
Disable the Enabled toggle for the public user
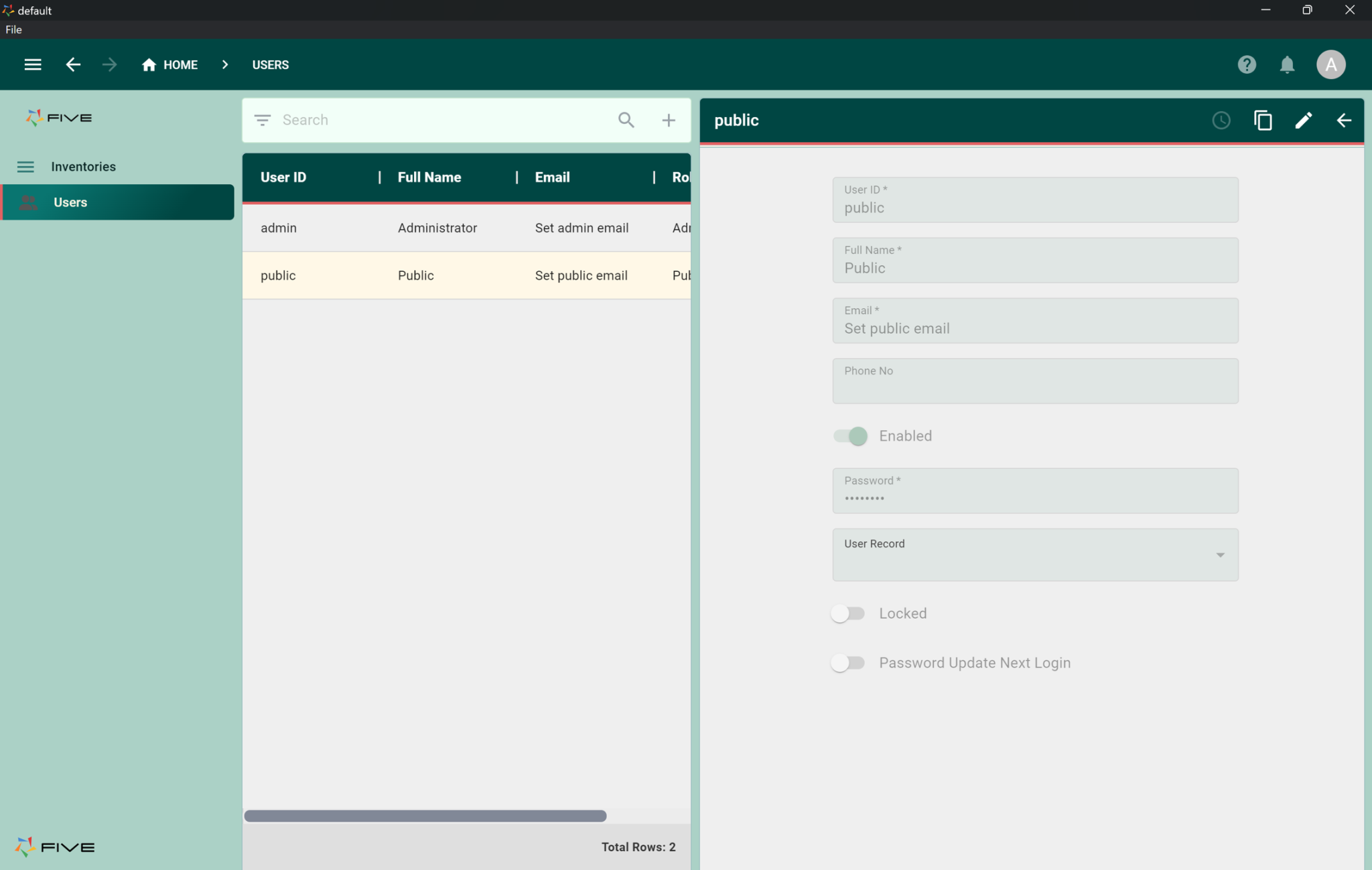[848, 436]
